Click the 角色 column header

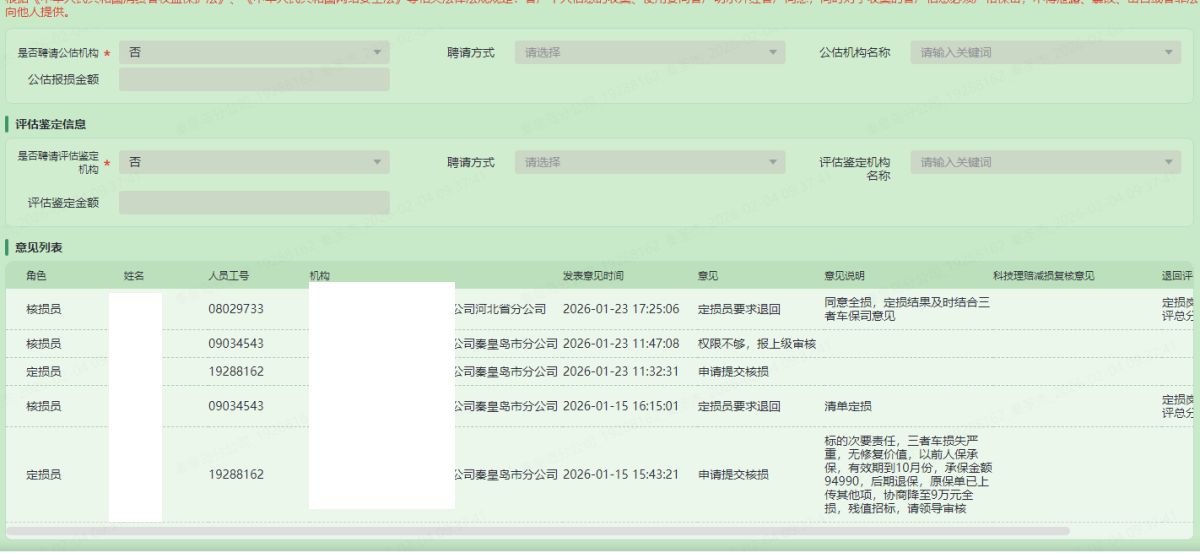pos(36,276)
